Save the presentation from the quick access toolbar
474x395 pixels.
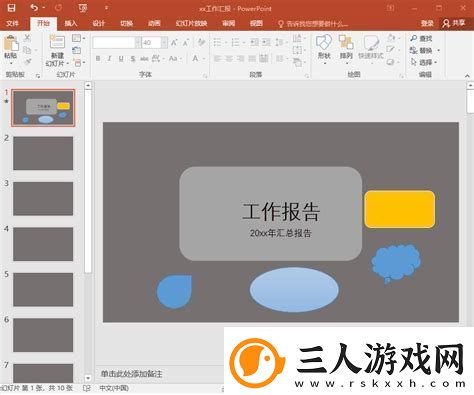(11, 8)
